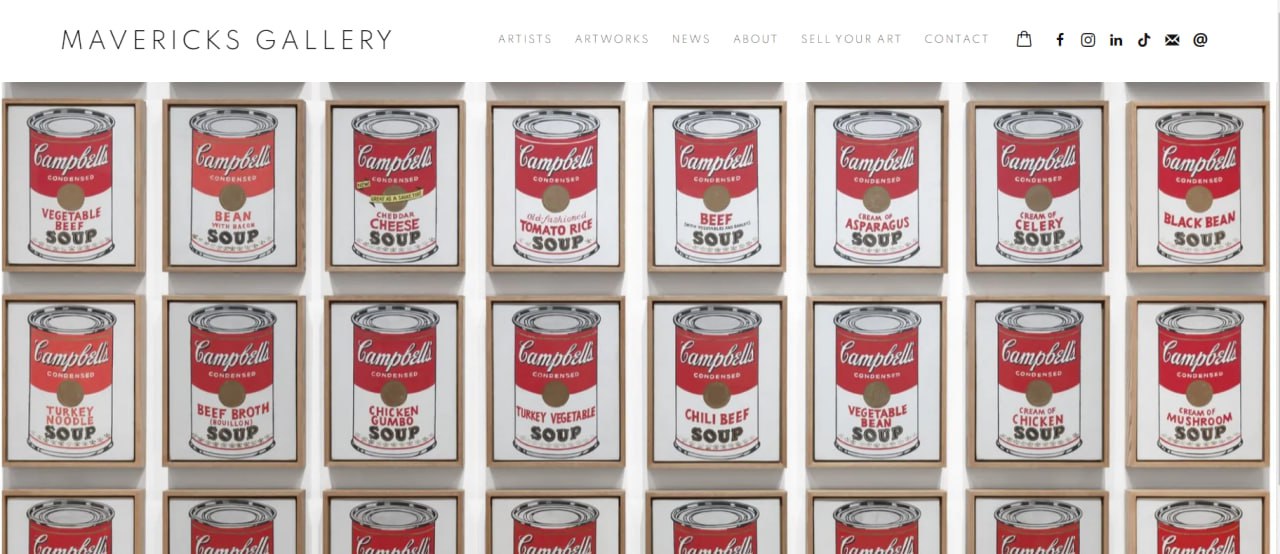The height and width of the screenshot is (554, 1280).
Task: Select the Chili Beef soup can painting
Action: 717,381
